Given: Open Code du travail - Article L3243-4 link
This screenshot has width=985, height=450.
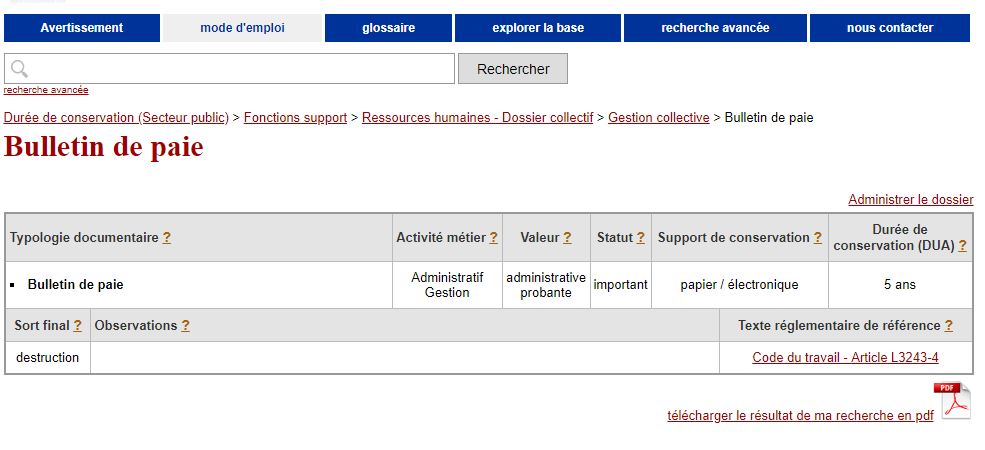Looking at the screenshot, I should coord(846,358).
